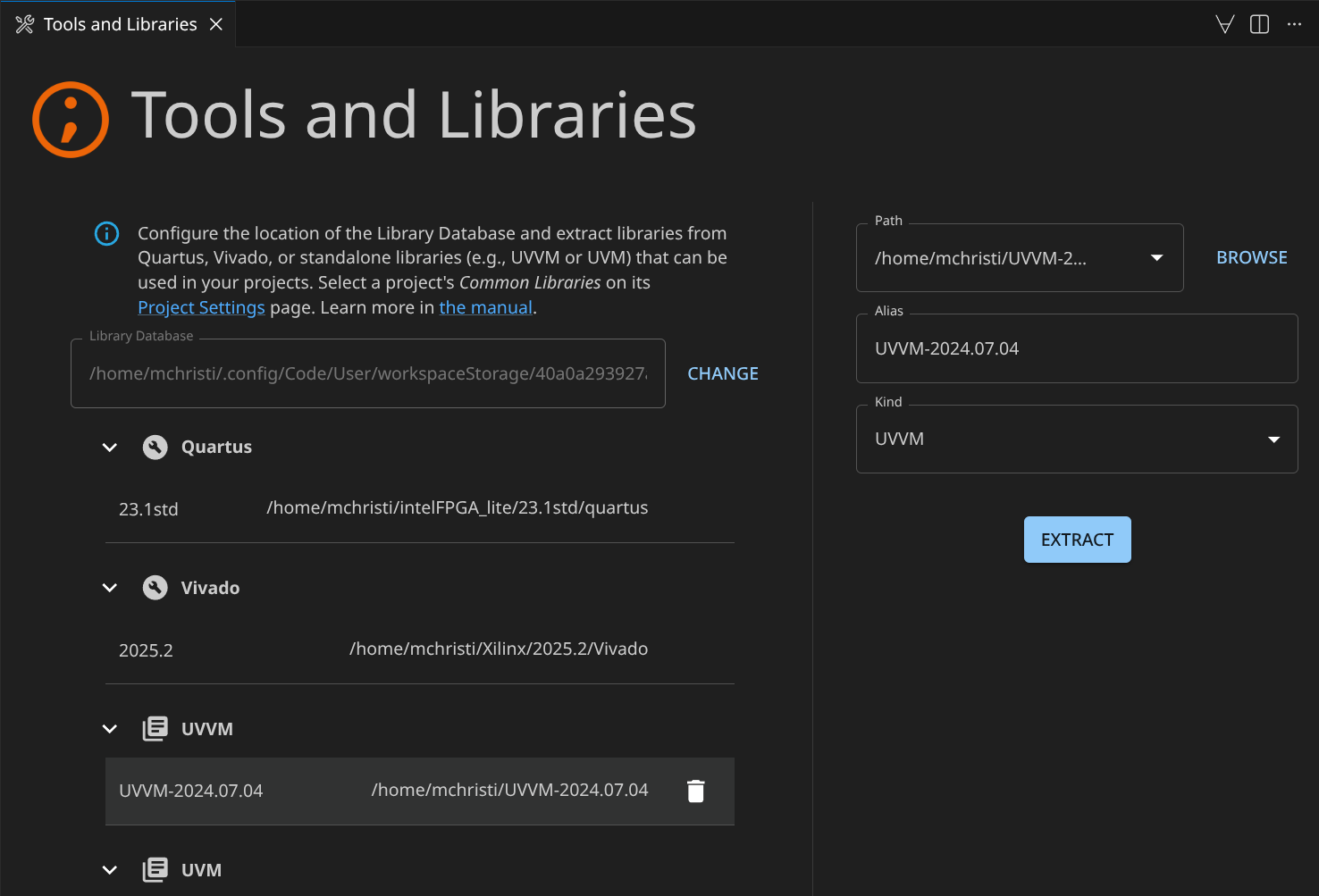Click the Alias text field
The height and width of the screenshot is (896, 1319).
[x=1076, y=349]
